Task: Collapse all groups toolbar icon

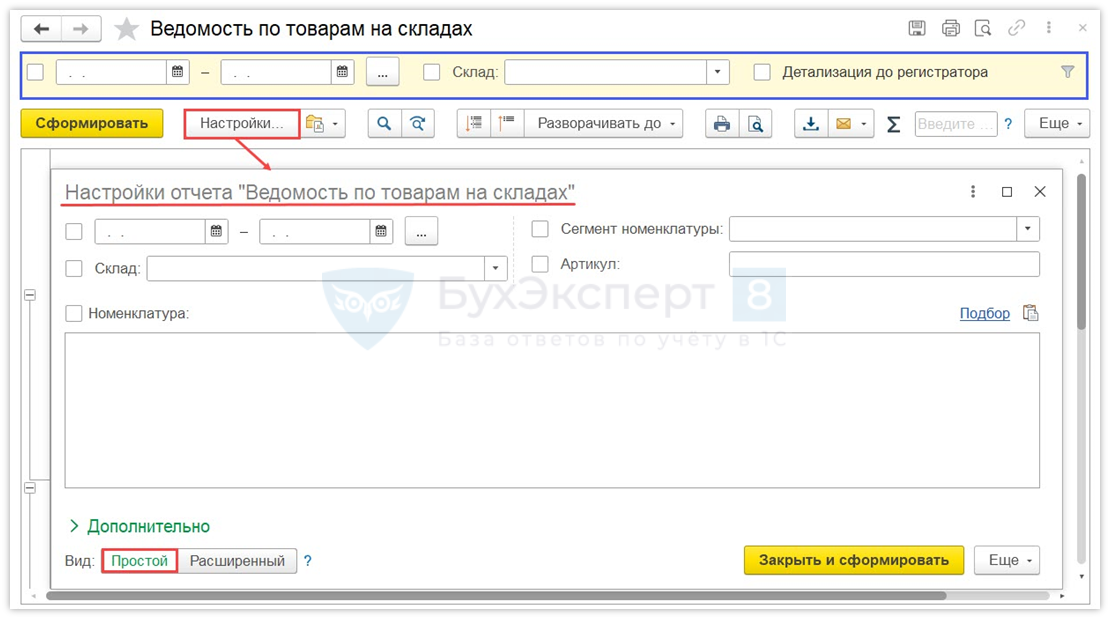Action: pos(474,123)
